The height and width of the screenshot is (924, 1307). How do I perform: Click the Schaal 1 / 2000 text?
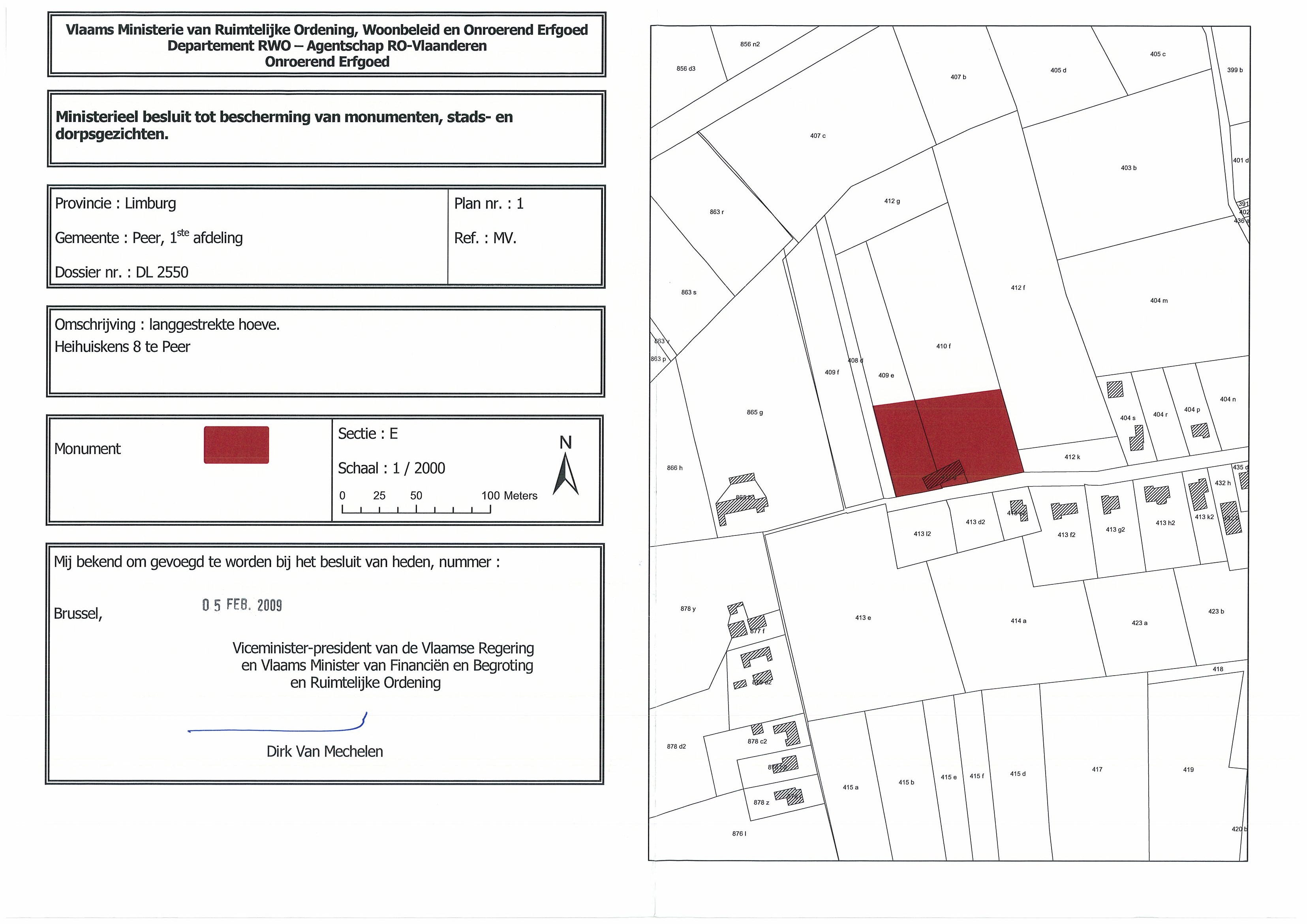[x=391, y=468]
